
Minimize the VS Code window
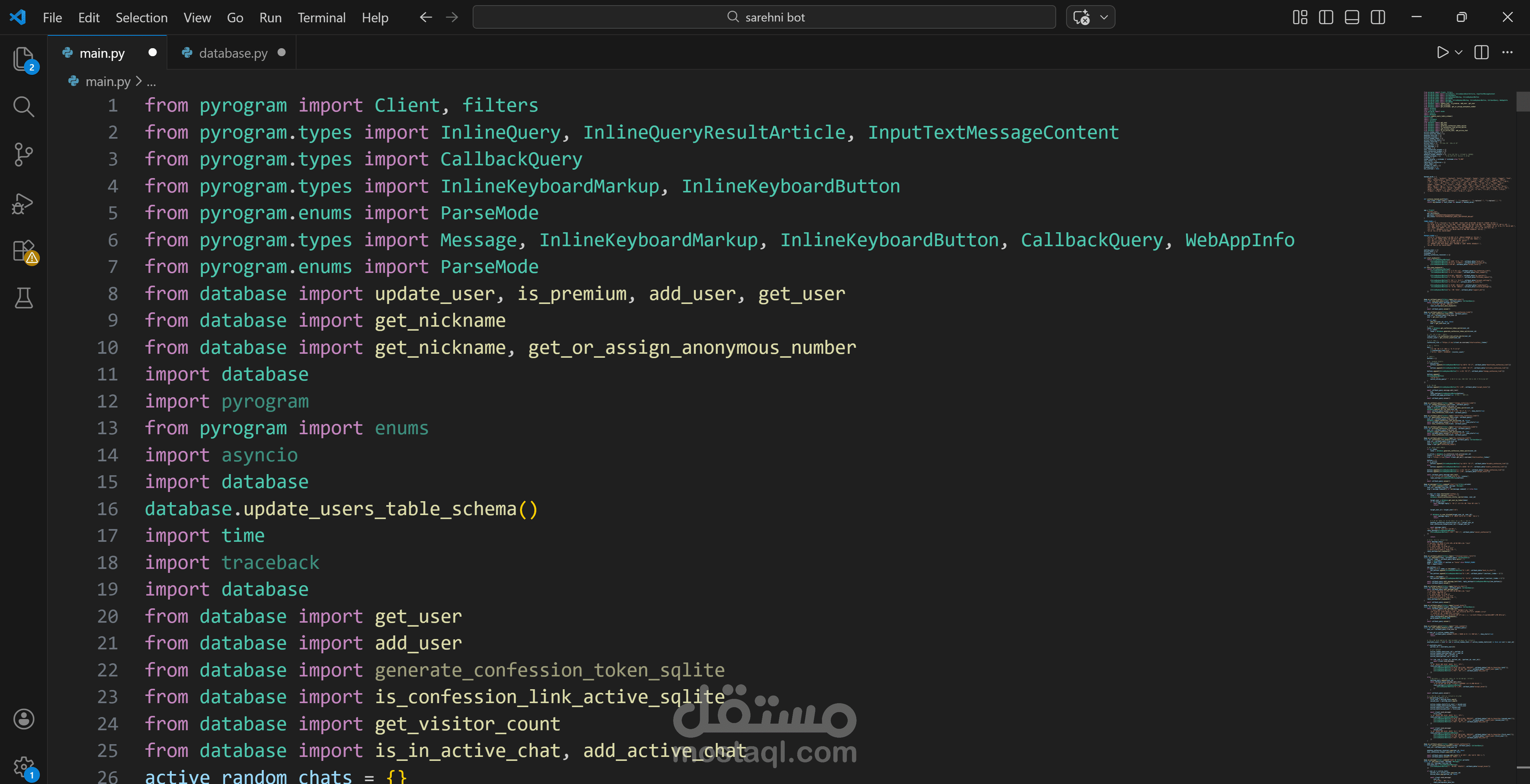(x=1416, y=17)
